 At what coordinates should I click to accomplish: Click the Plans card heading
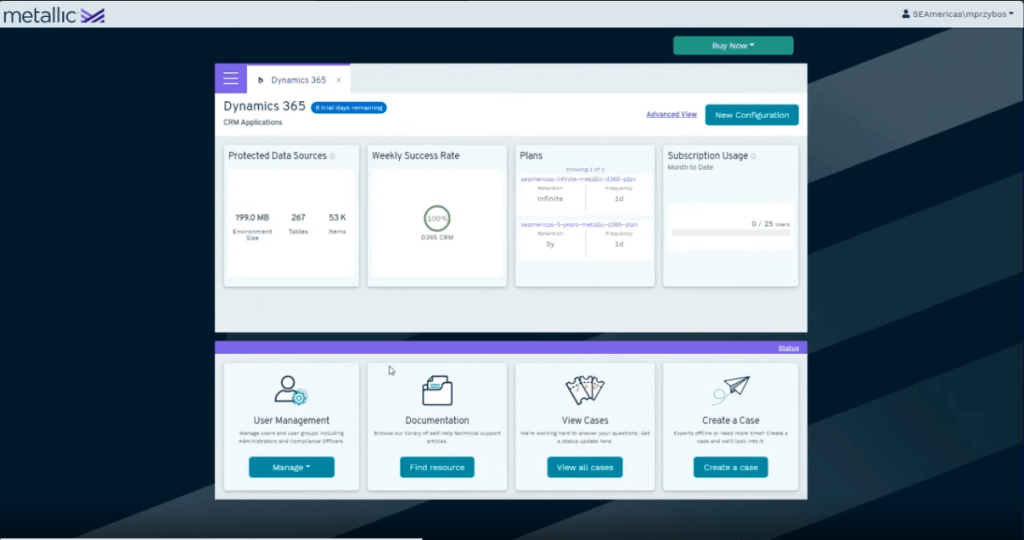(531, 155)
